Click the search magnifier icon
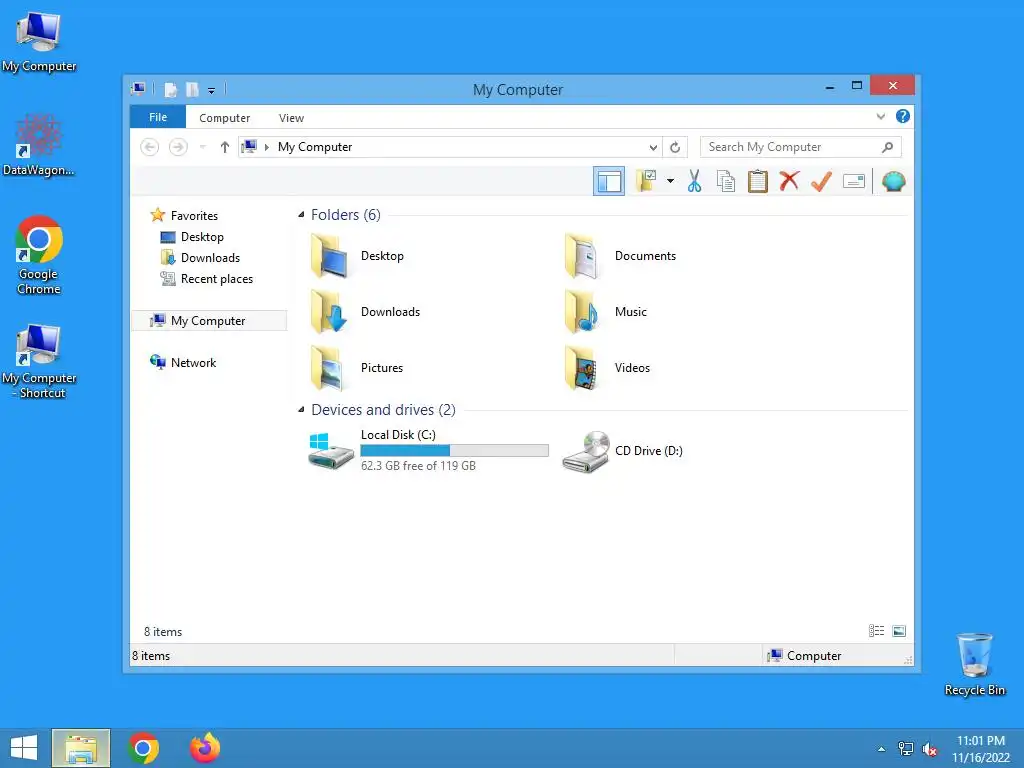The width and height of the screenshot is (1024, 768). [x=887, y=147]
